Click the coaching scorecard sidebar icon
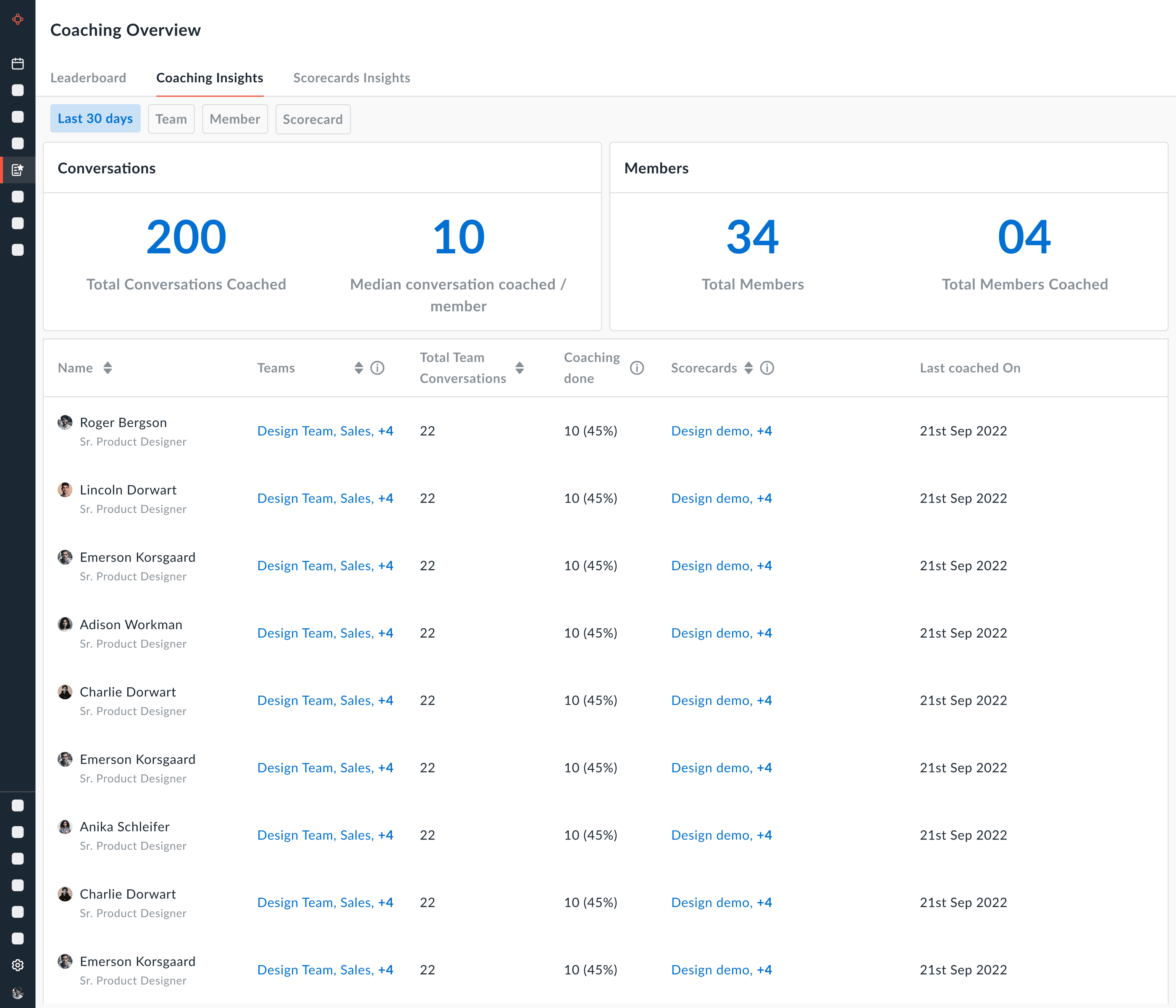 tap(18, 170)
